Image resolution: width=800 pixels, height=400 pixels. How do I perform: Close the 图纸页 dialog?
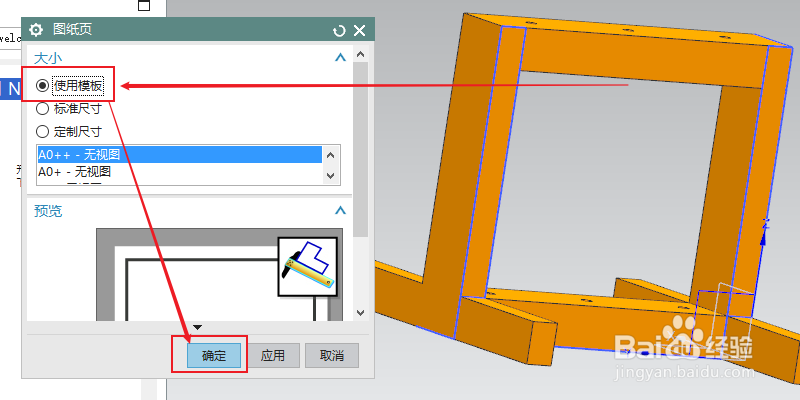tap(360, 31)
